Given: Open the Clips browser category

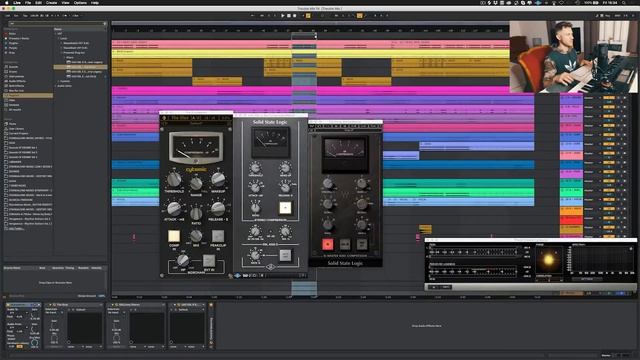Looking at the screenshot, I should [x=12, y=100].
